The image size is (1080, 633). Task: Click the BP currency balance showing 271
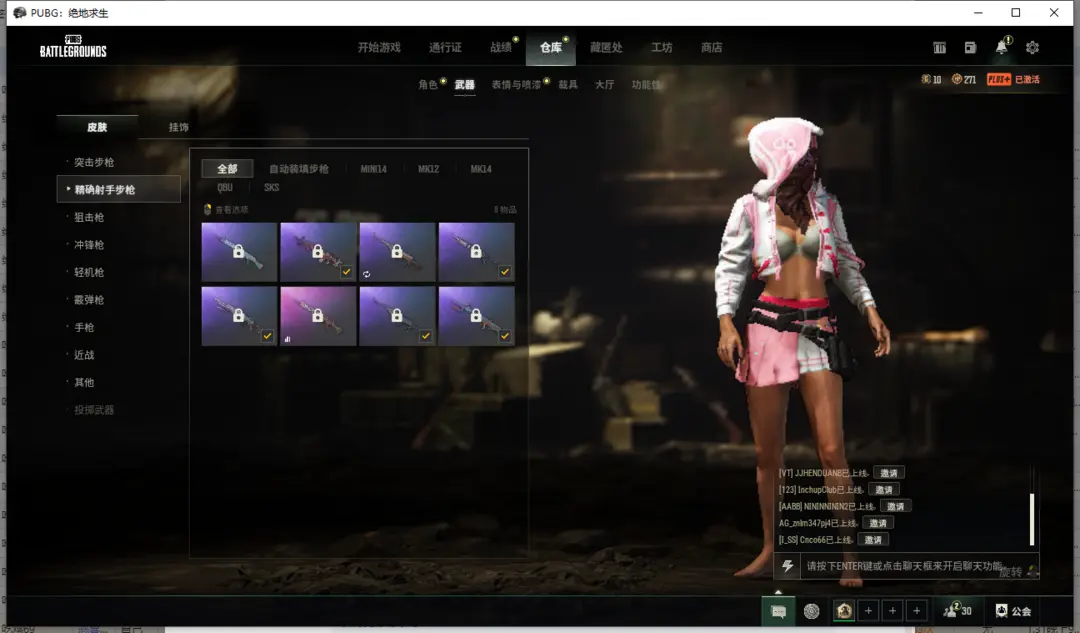[x=964, y=79]
